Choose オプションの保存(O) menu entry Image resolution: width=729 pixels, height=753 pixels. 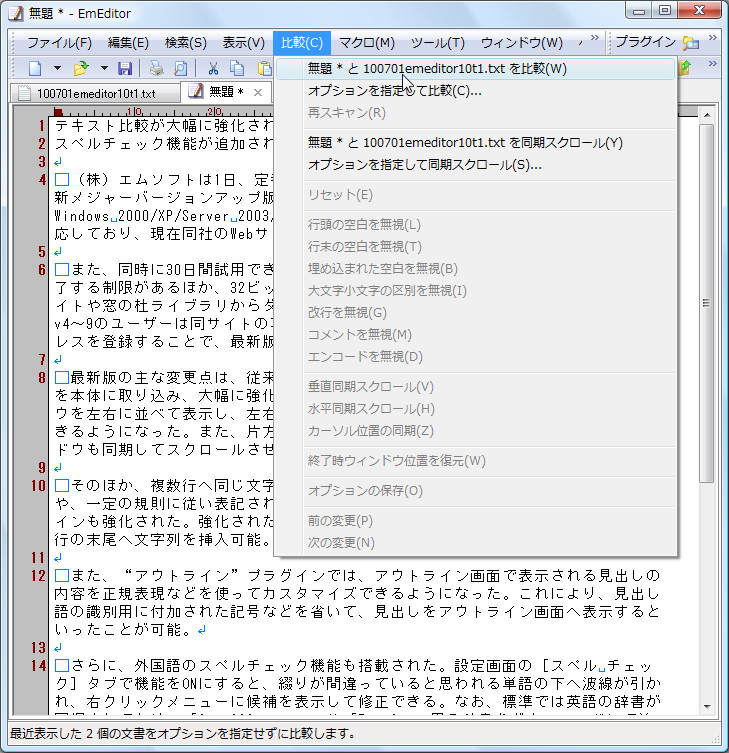[476, 491]
